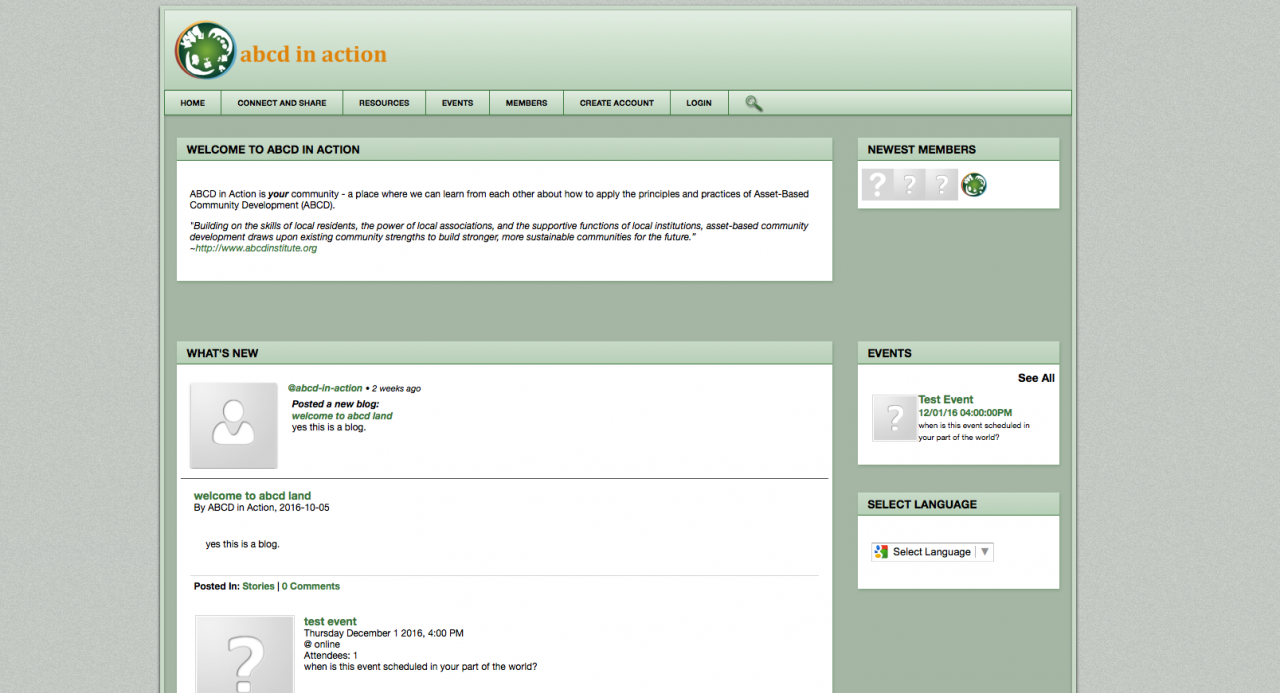Open the italic 'welcome to abcd land' blog link
This screenshot has width=1280, height=693.
click(342, 416)
